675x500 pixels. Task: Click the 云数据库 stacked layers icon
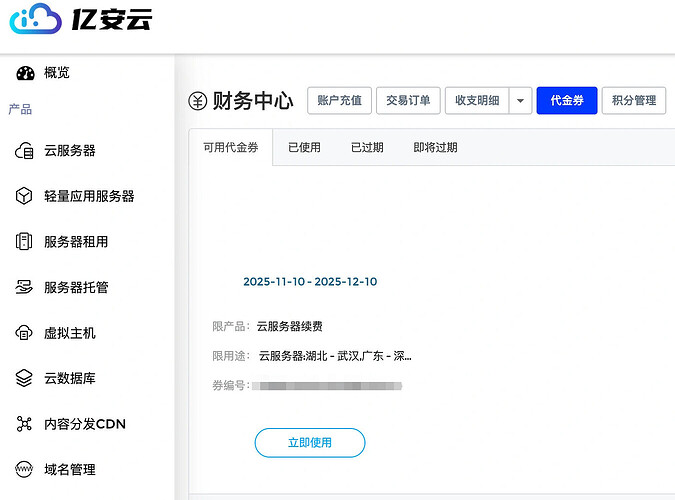[x=25, y=378]
